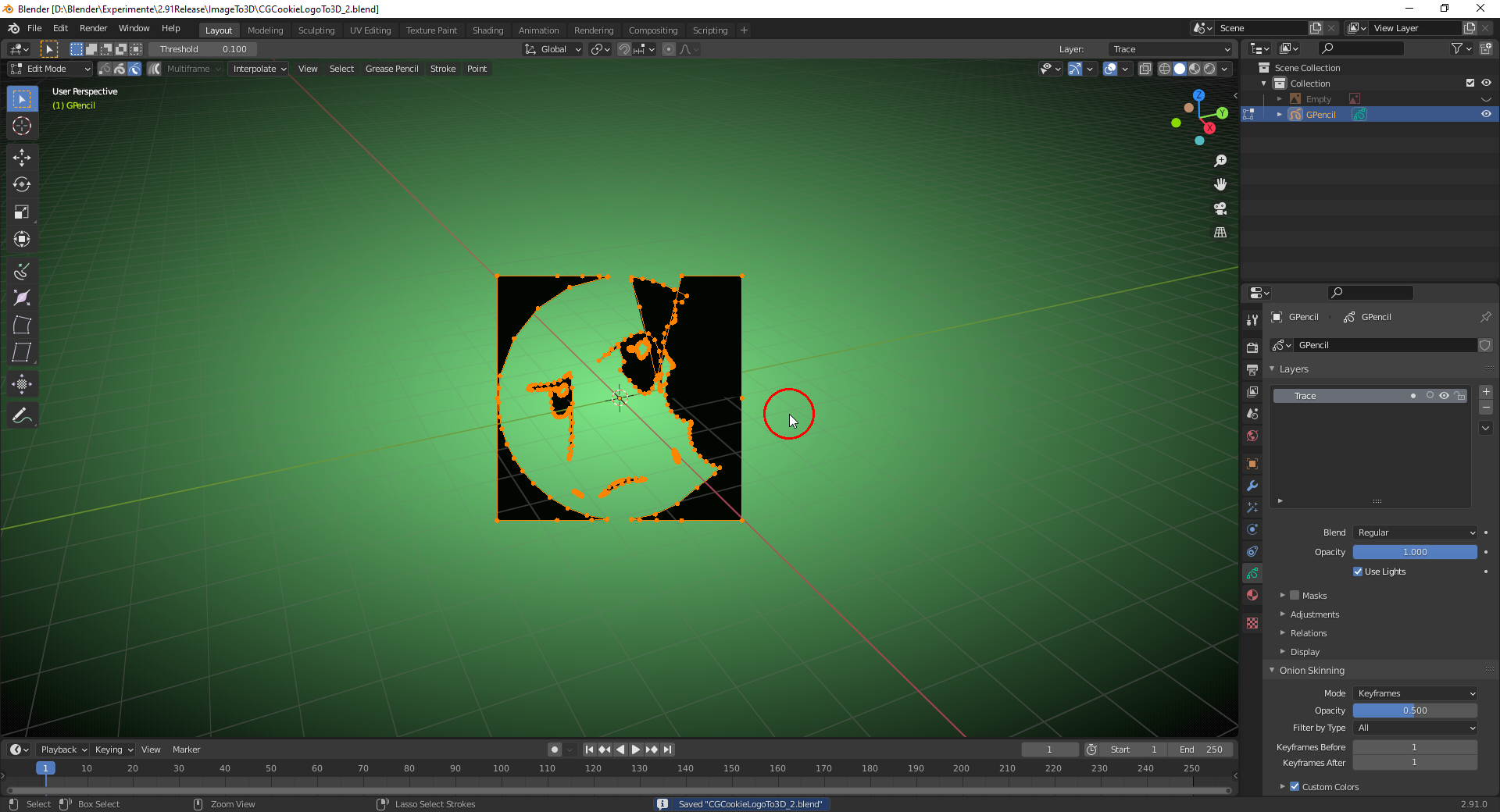Screen dimensions: 1500x812
Task: Switch to the Shading workspace tab
Action: (487, 30)
